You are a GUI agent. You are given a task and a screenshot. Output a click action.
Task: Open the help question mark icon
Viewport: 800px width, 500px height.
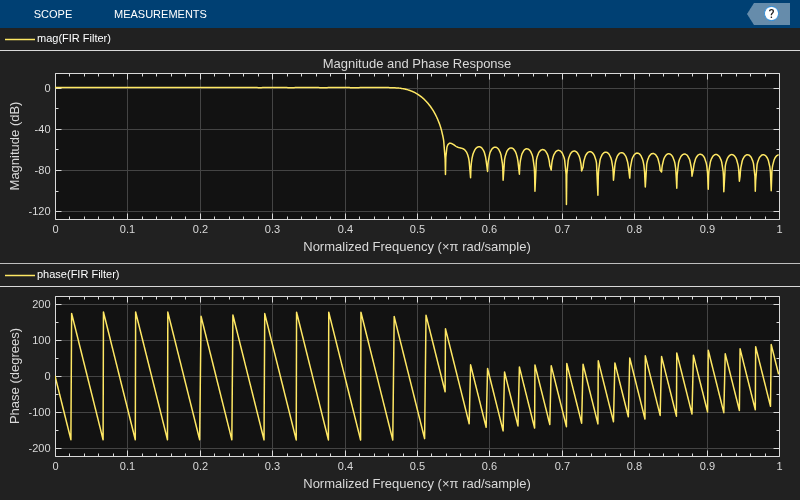point(771,14)
